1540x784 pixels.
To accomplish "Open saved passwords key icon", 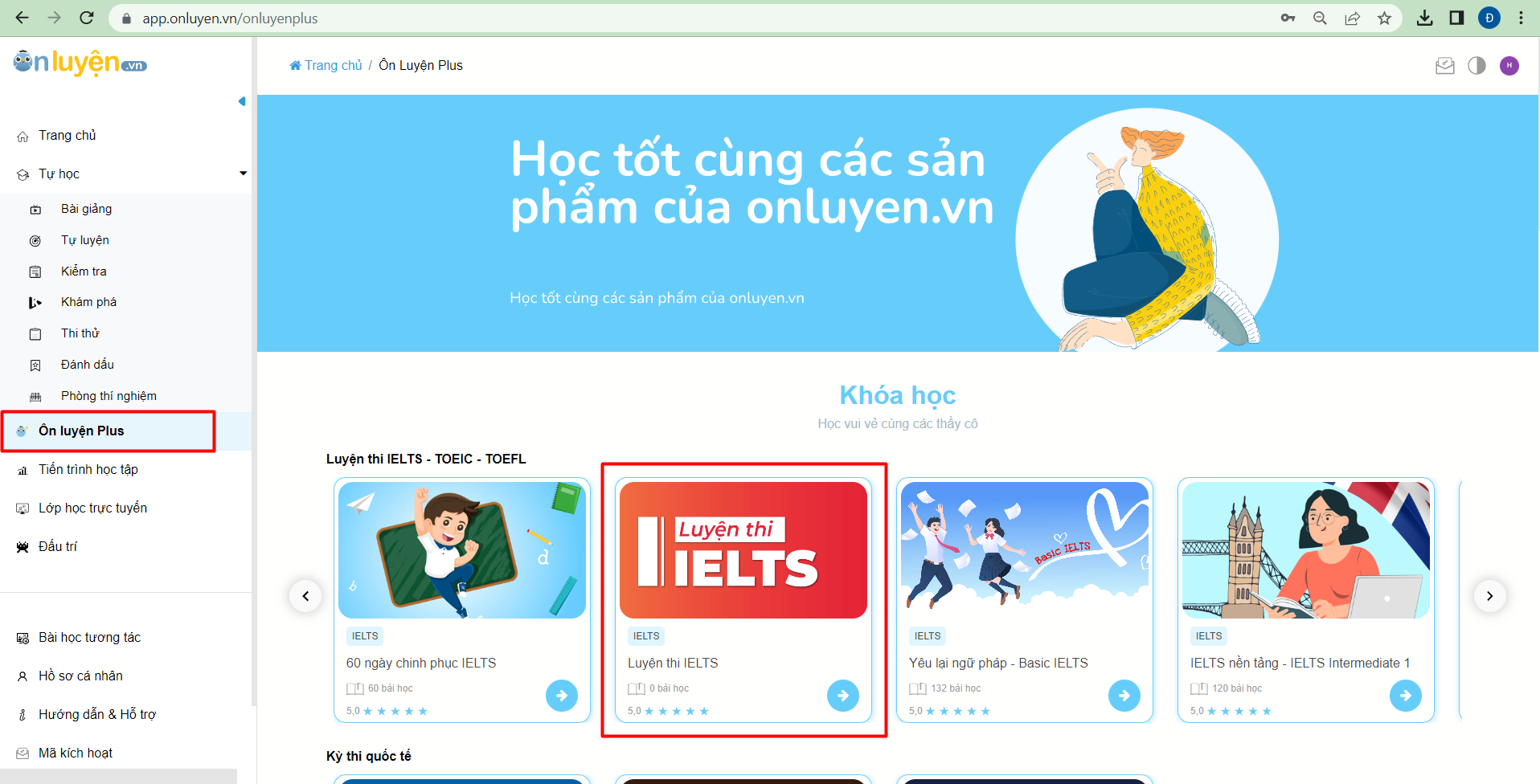I will 1288,18.
